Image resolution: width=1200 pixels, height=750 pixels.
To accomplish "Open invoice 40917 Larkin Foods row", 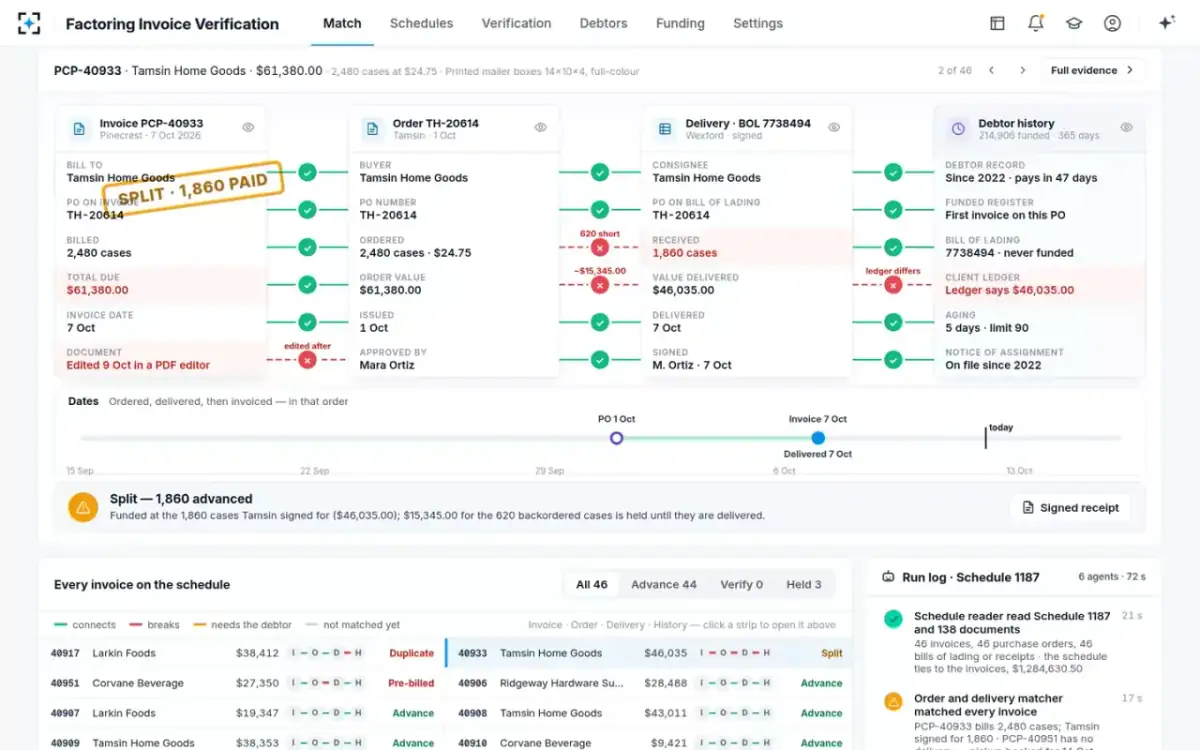I will click(x=242, y=653).
